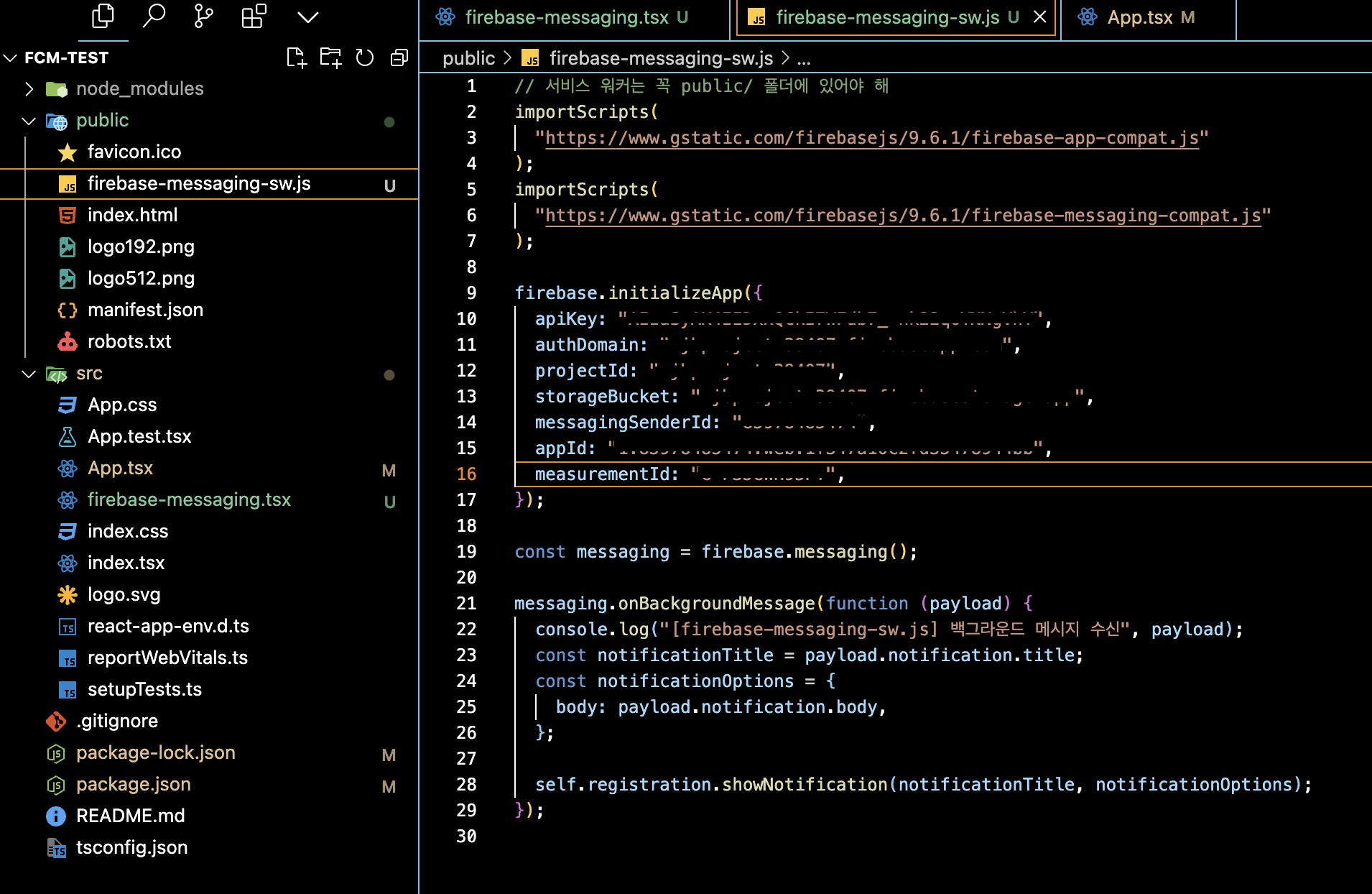This screenshot has width=1372, height=894.
Task: Open logo512.png file
Action: [141, 278]
